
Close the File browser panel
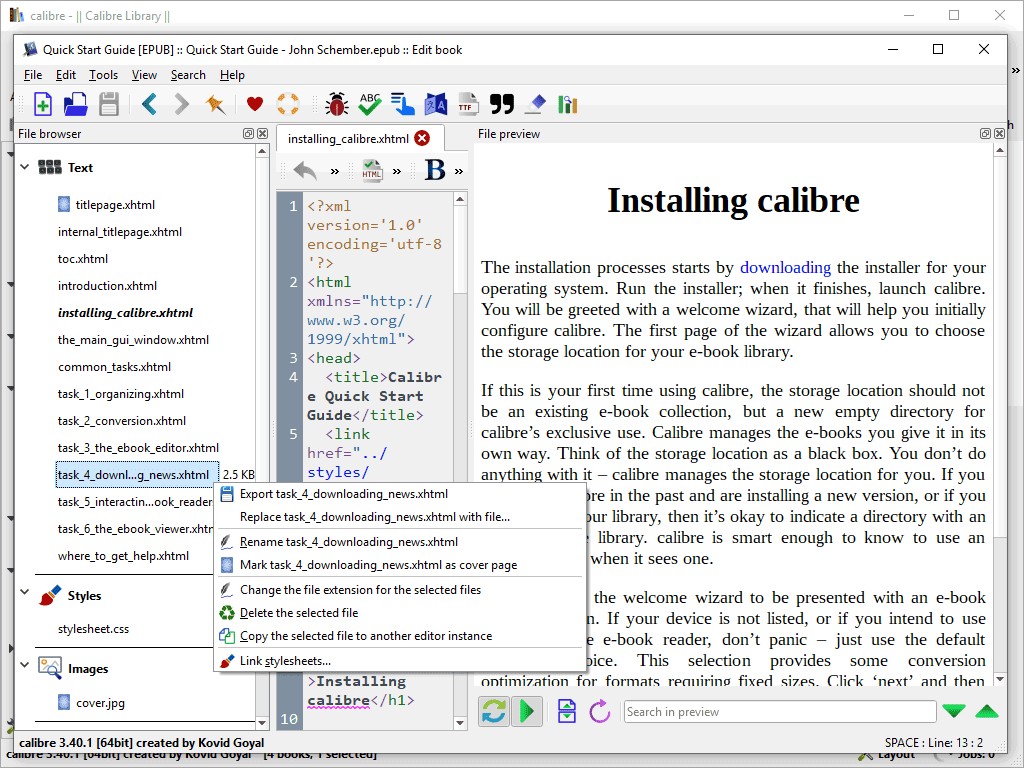point(263,133)
